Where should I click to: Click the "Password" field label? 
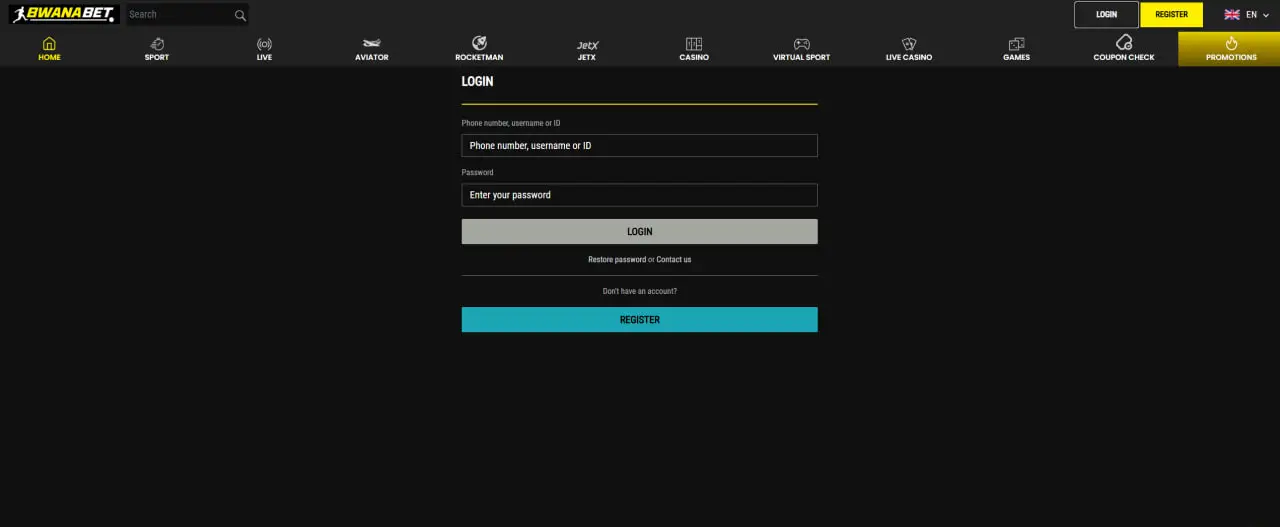477,173
